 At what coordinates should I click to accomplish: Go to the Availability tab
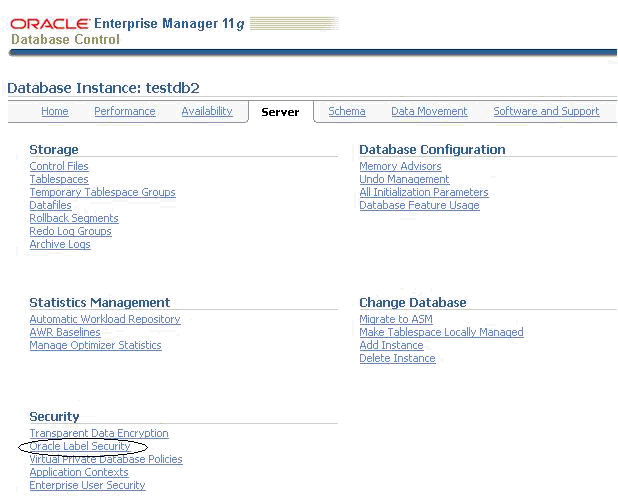pyautogui.click(x=207, y=111)
